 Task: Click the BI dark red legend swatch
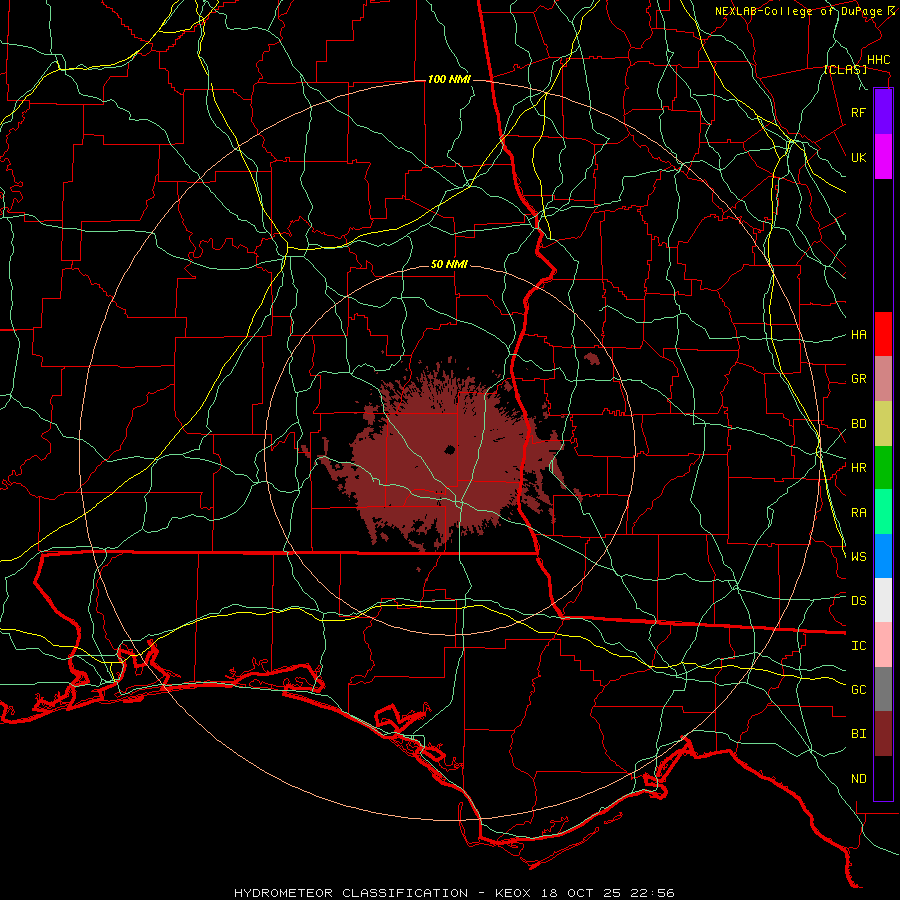click(x=883, y=734)
